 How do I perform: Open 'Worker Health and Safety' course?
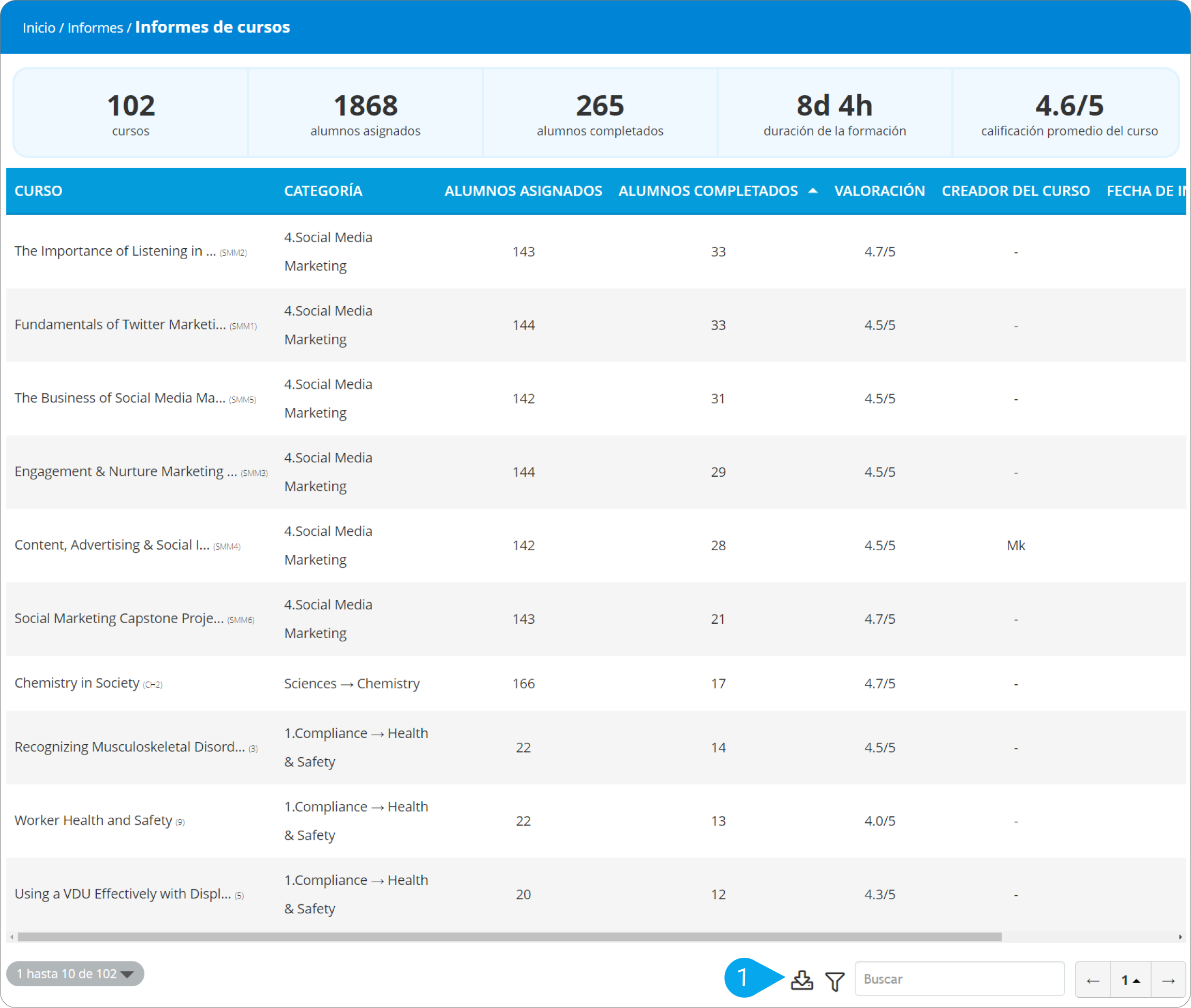(93, 820)
